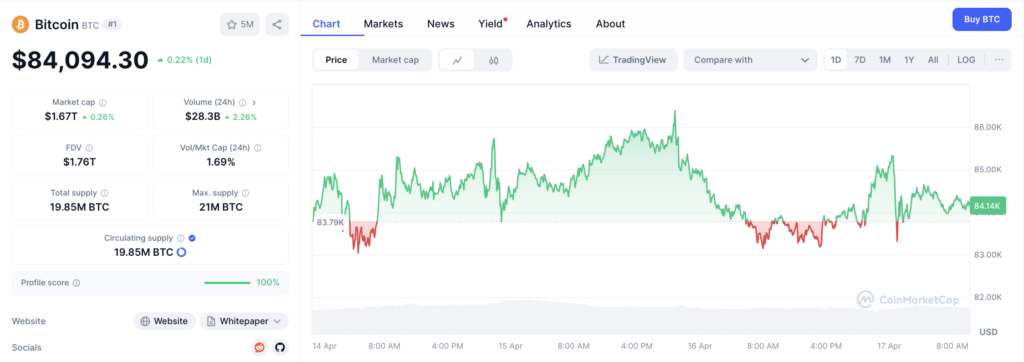Add Bitcoin to watchlist star button

pyautogui.click(x=240, y=25)
